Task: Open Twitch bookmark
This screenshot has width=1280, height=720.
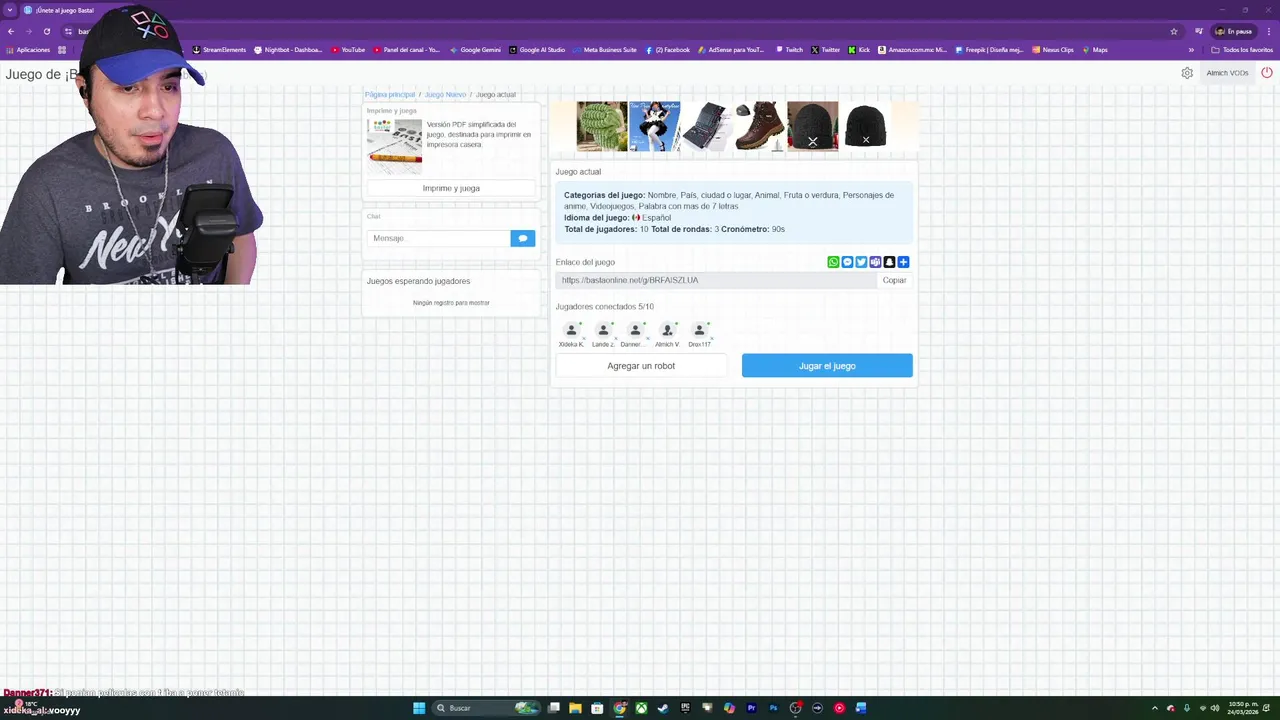Action: click(x=789, y=50)
